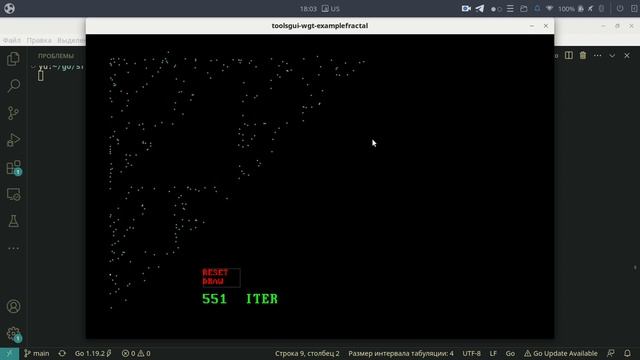Split the terminal panel
640x360 pixels.
tap(569, 56)
